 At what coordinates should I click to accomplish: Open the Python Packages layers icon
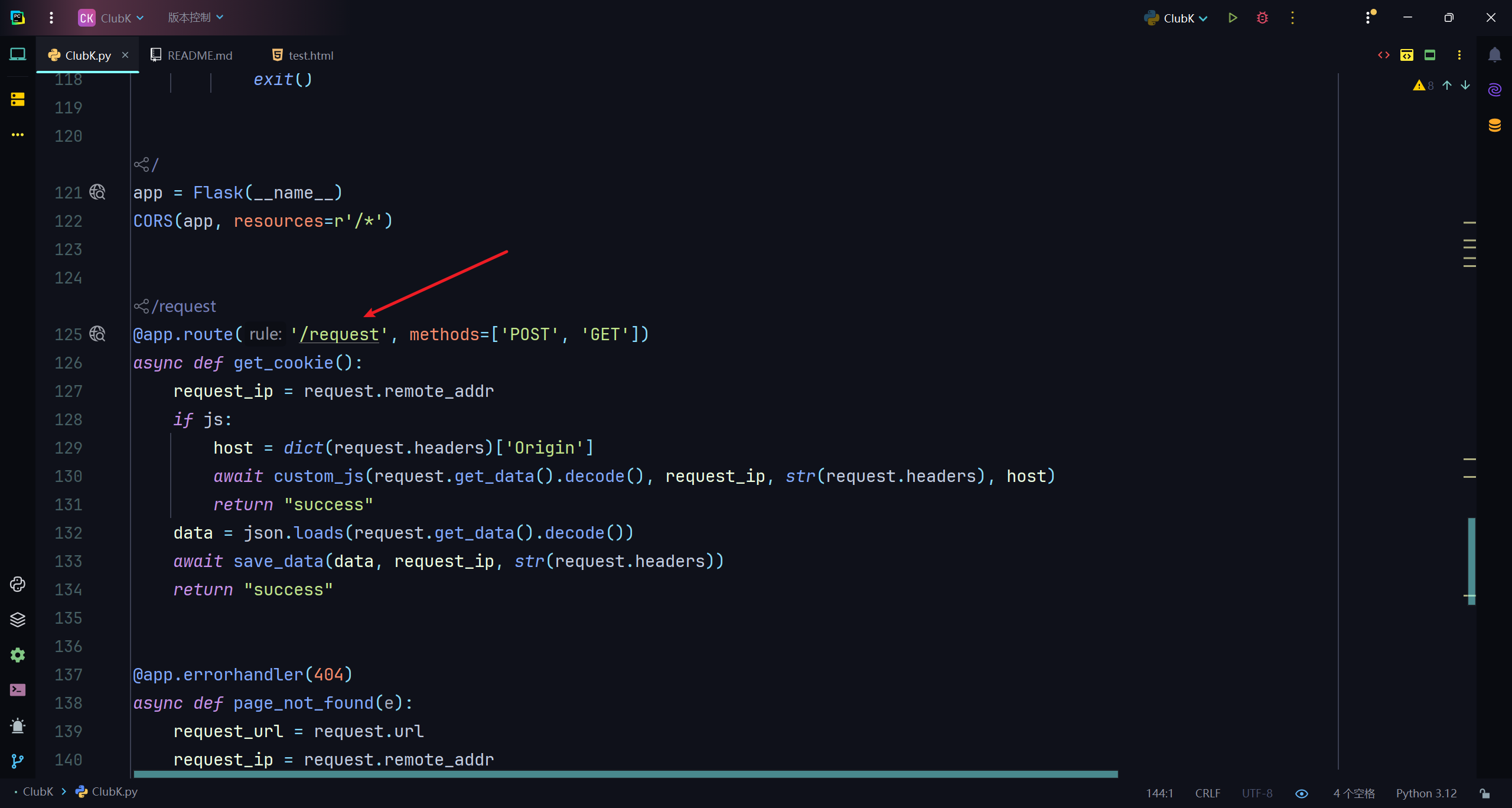[x=18, y=620]
